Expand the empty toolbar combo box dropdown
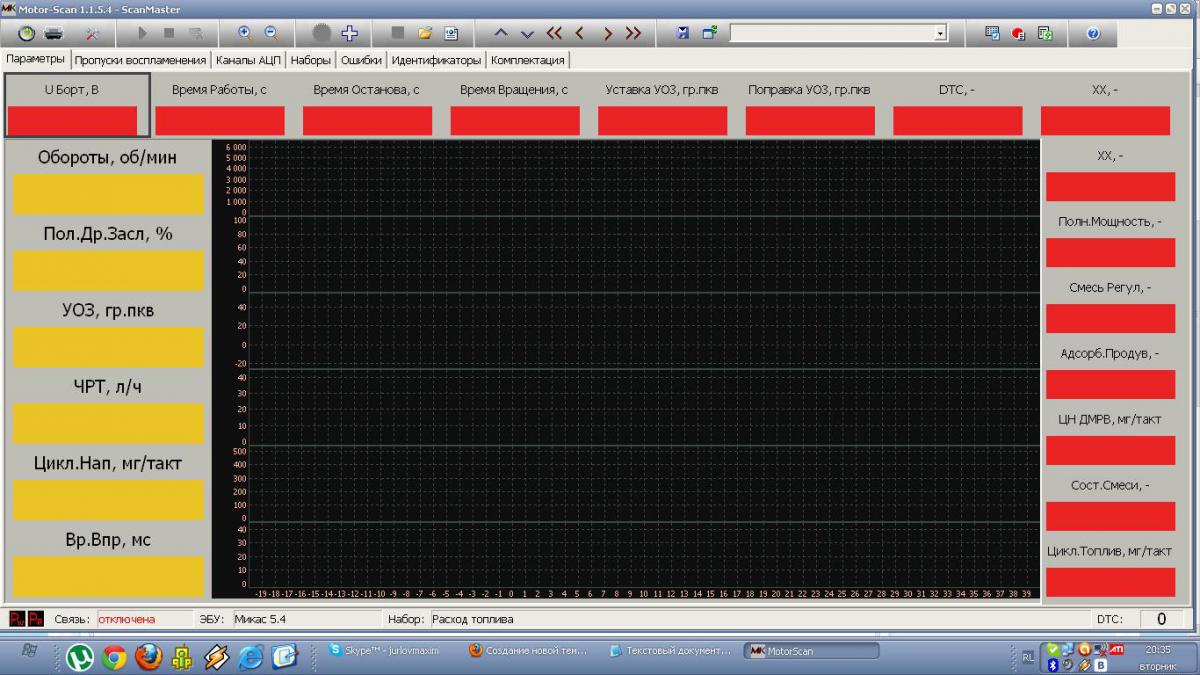This screenshot has height=675, width=1200. click(940, 33)
